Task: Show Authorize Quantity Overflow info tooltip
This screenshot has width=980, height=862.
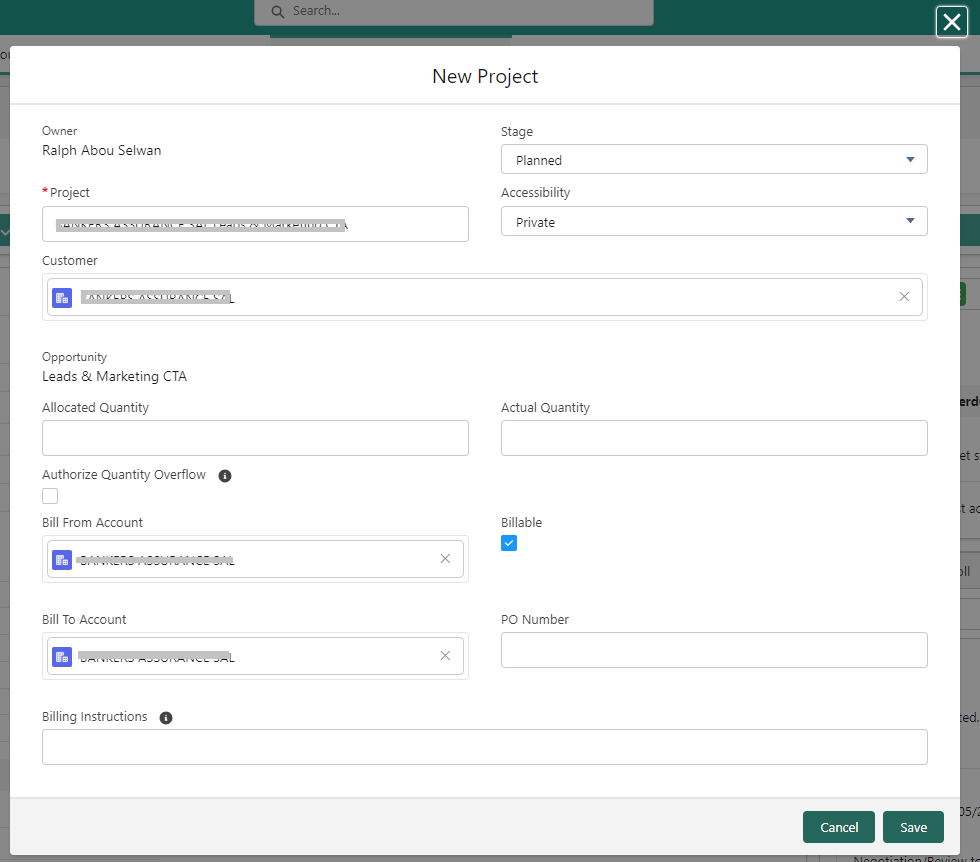Action: (x=225, y=476)
